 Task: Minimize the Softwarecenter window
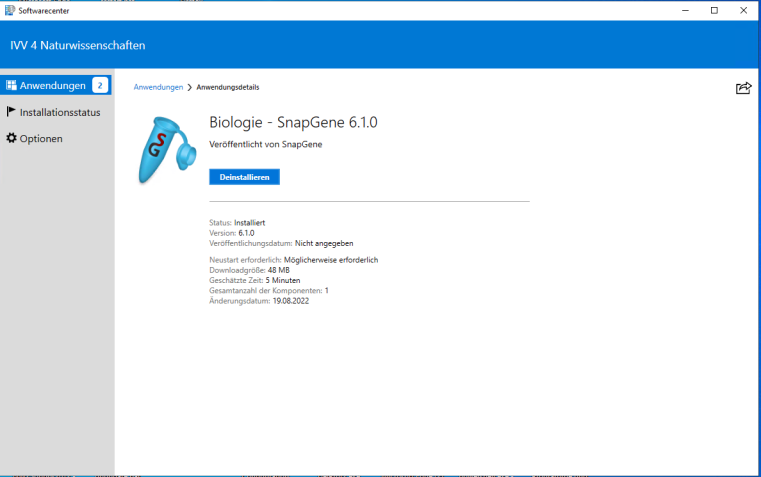685,10
